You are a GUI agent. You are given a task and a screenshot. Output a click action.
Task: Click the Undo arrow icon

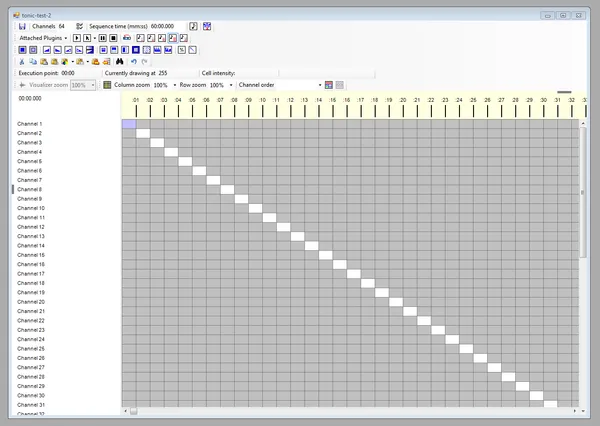(133, 61)
